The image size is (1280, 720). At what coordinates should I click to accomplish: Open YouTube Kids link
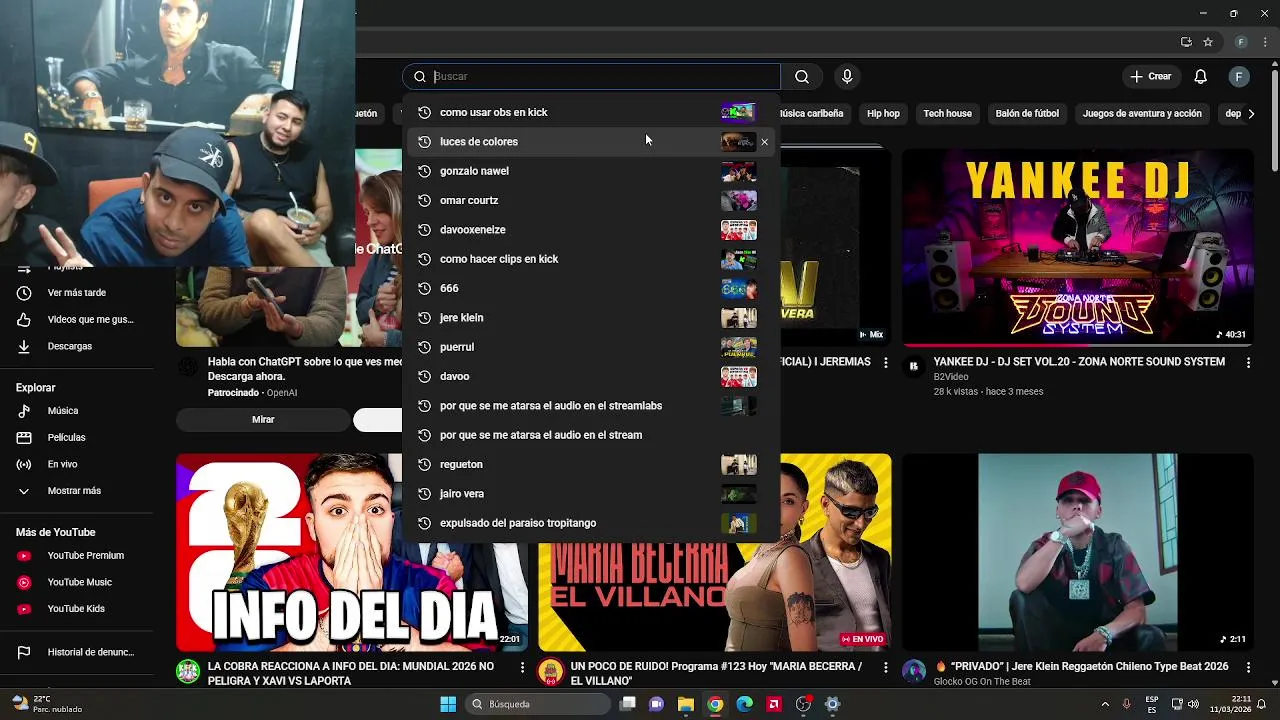tap(77, 609)
